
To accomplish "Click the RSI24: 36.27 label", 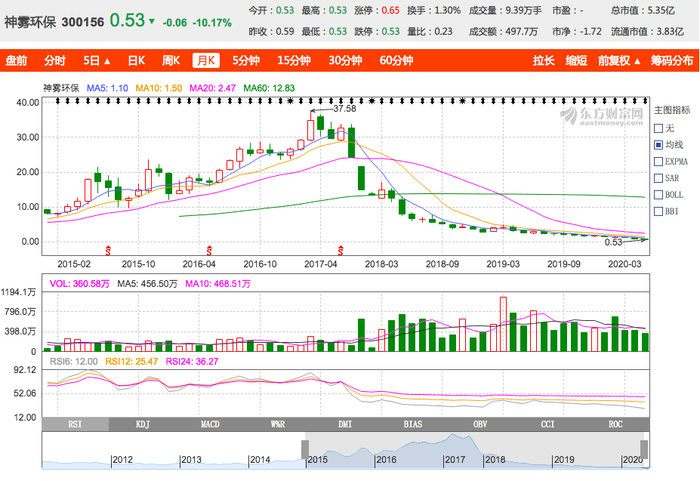I will tap(192, 361).
